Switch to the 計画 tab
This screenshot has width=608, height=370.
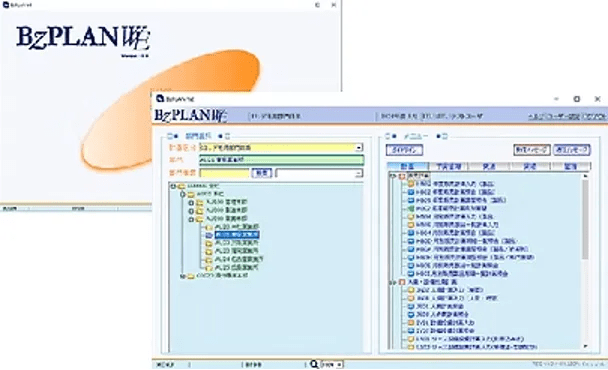tap(408, 166)
